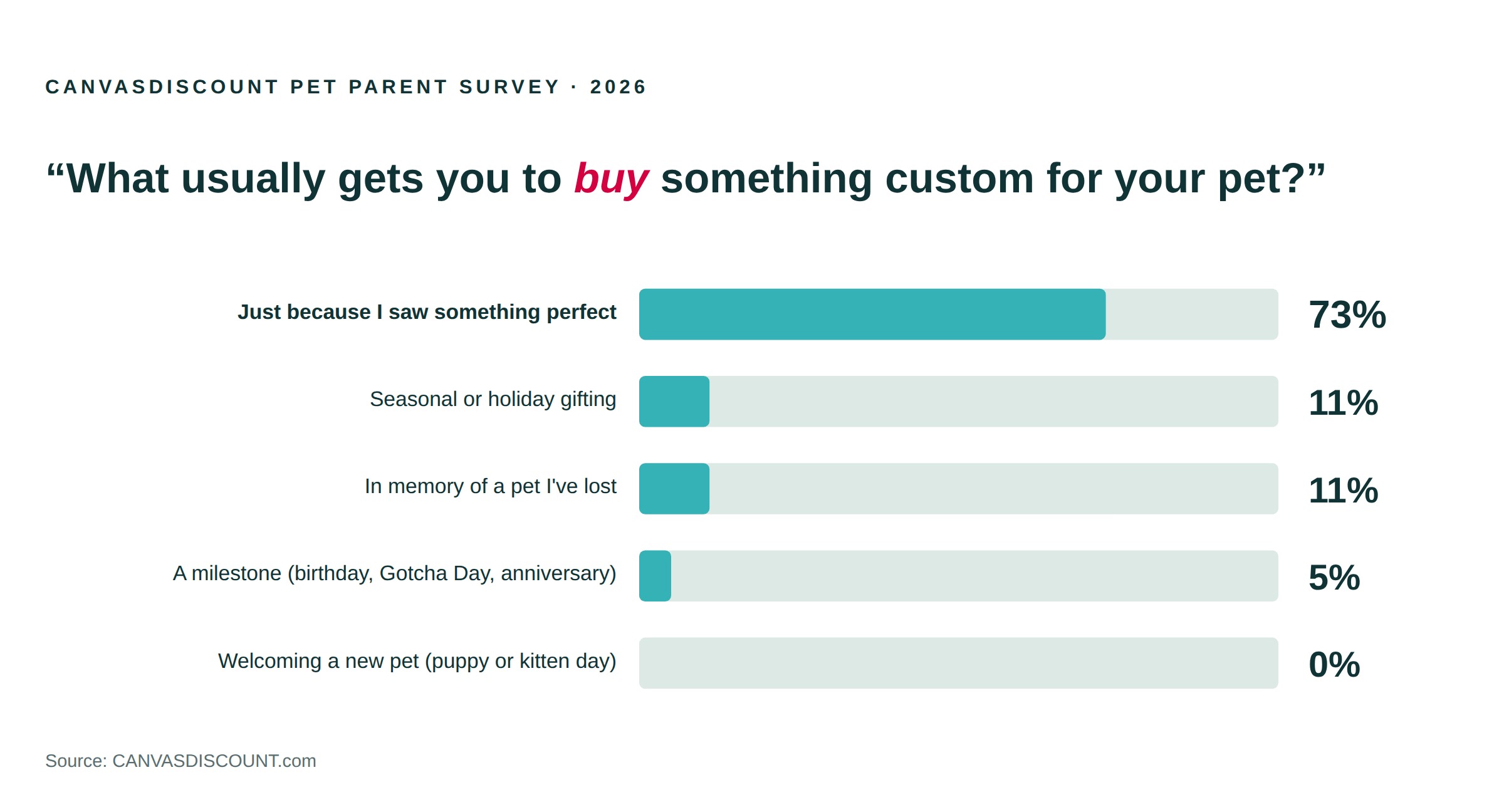Image resolution: width=1504 pixels, height=812 pixels.
Task: Click the unfilled track of the 73% bar
Action: 1192,314
